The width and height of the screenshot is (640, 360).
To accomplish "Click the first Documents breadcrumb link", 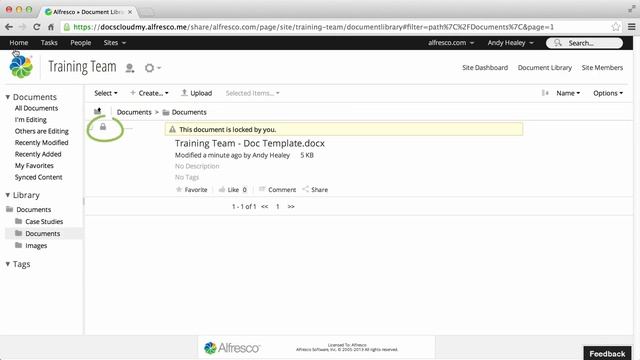I will pyautogui.click(x=134, y=112).
